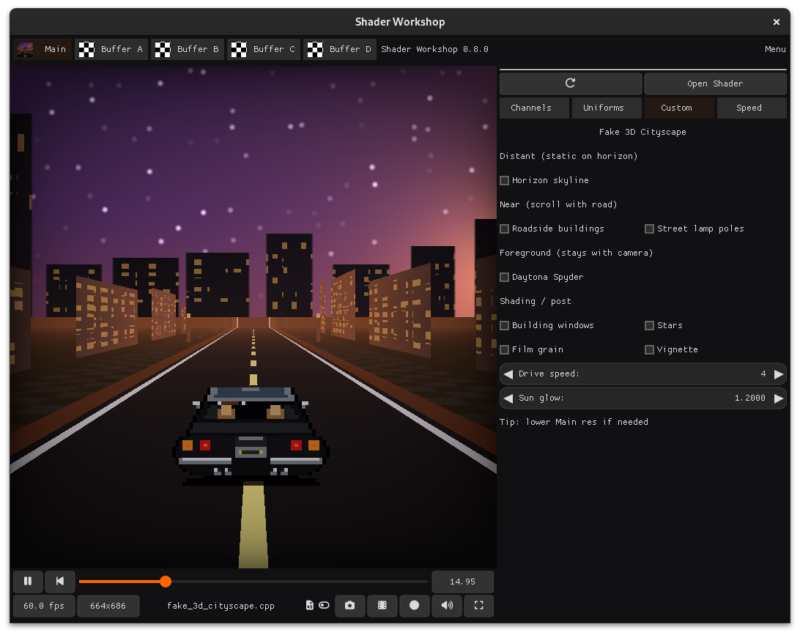Open the Uniforms panel tab
Viewport: 800px width, 635px height.
(607, 108)
